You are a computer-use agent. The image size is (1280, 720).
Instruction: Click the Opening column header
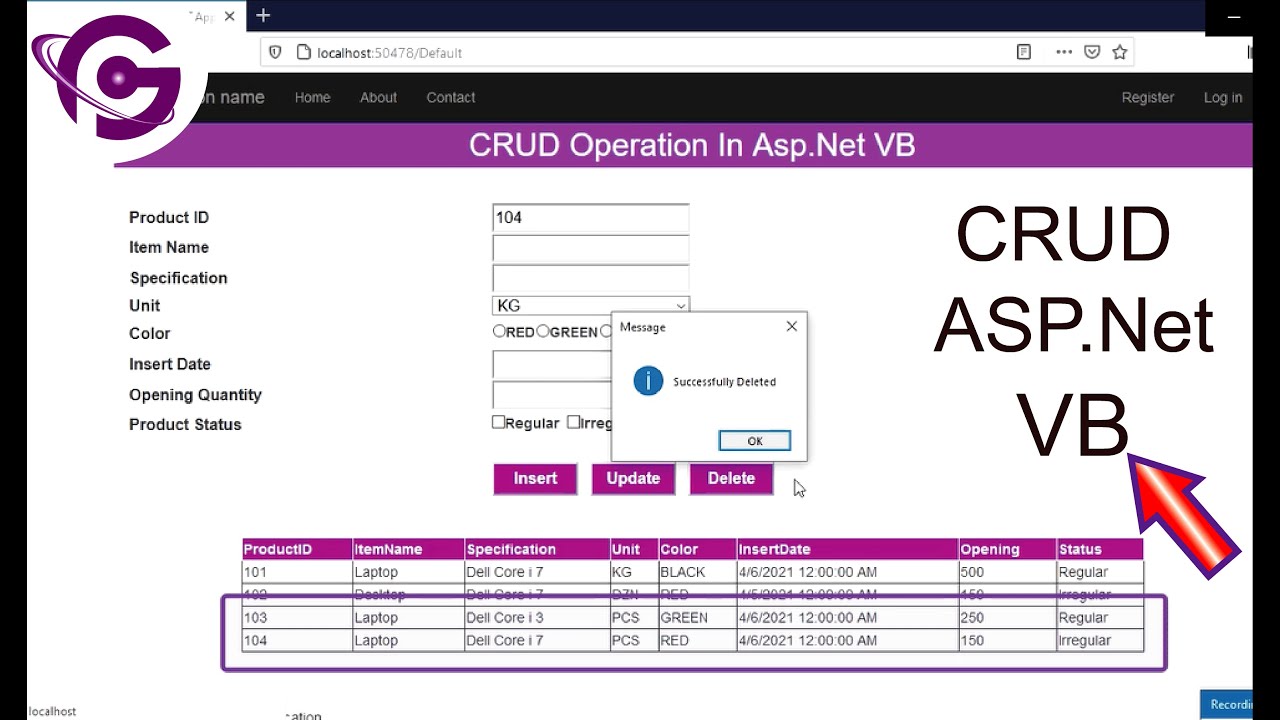click(x=1007, y=549)
